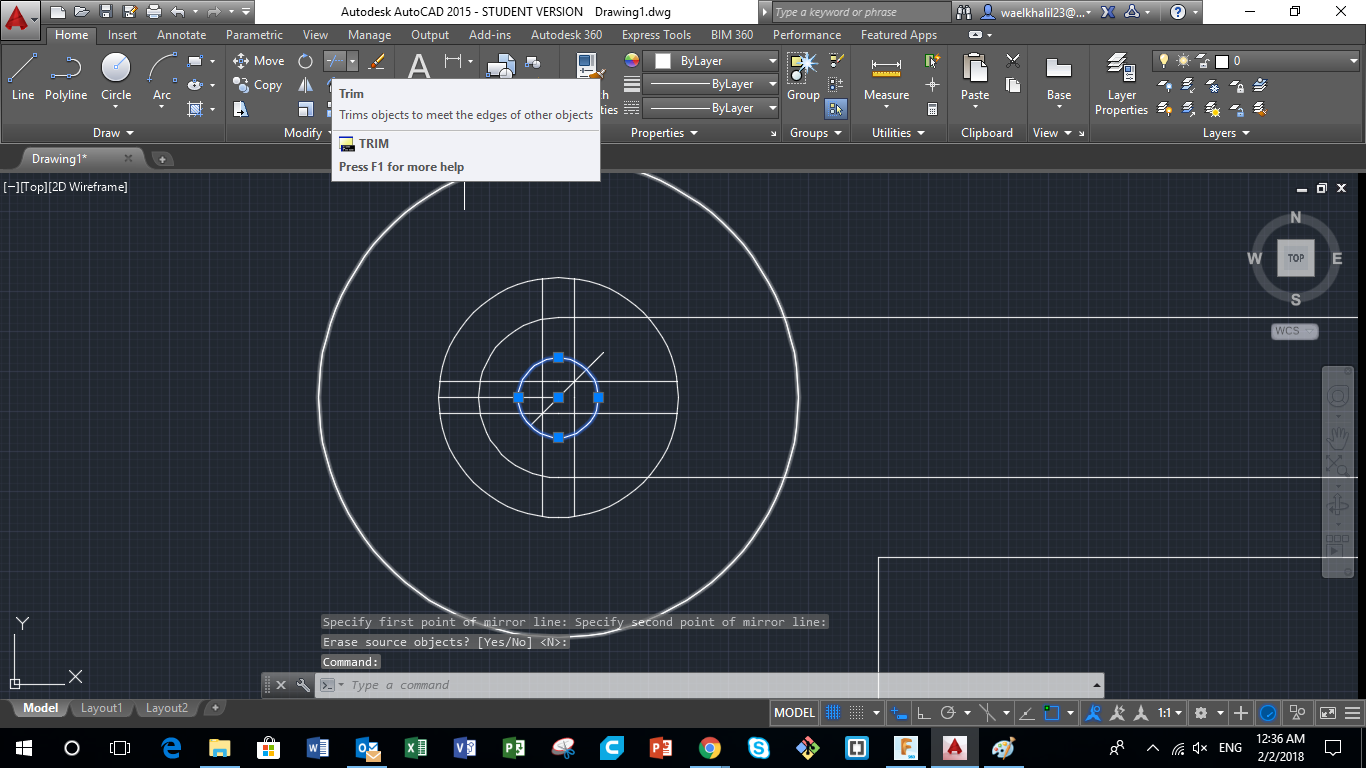Activate the Trim tool icon
1366x768 pixels.
(334, 61)
